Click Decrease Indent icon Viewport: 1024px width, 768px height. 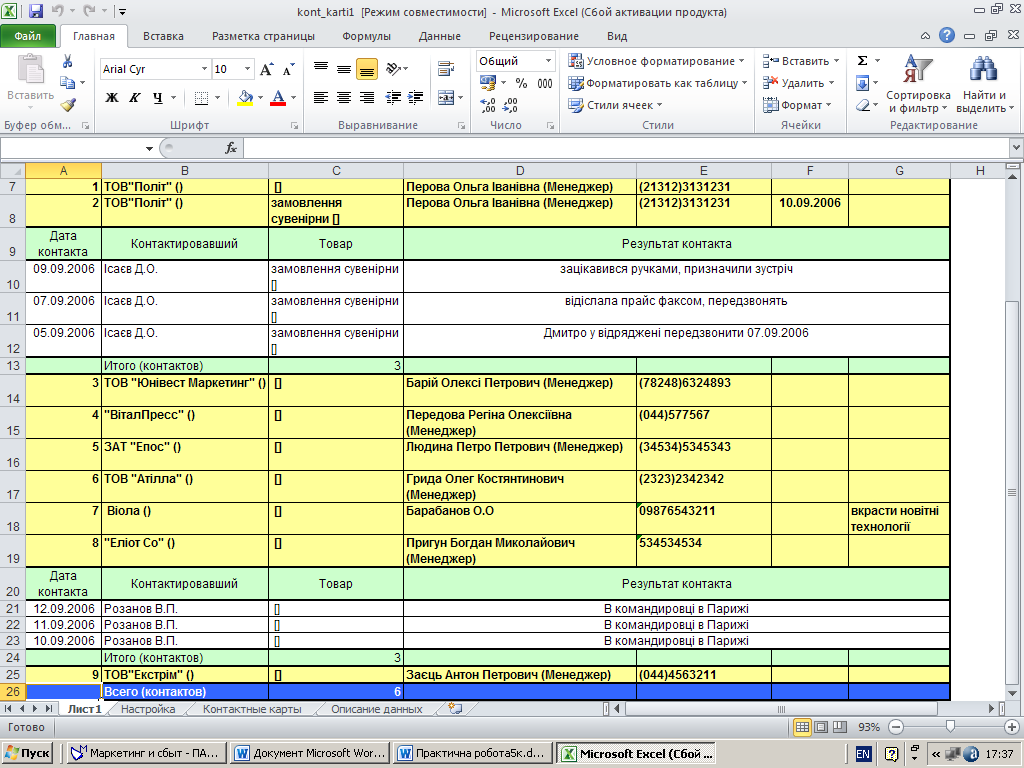(x=392, y=98)
